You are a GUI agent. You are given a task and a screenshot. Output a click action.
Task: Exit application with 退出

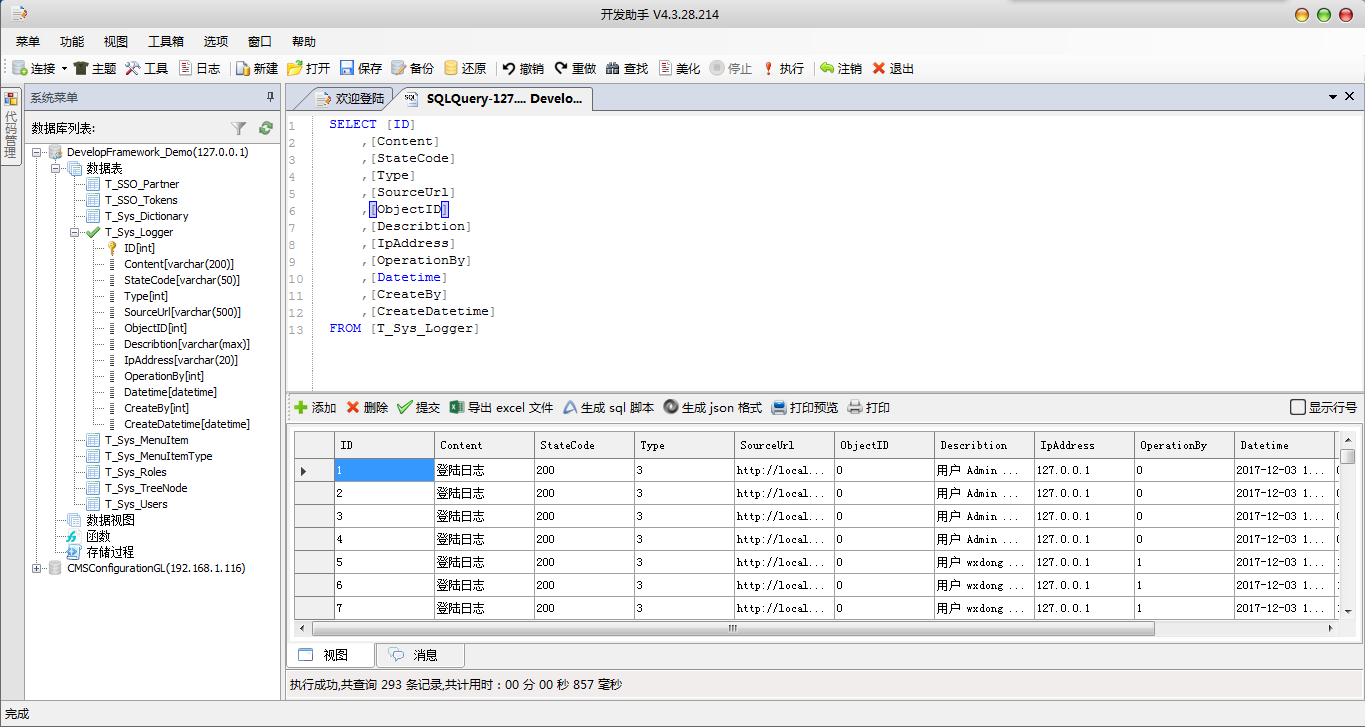tap(893, 69)
